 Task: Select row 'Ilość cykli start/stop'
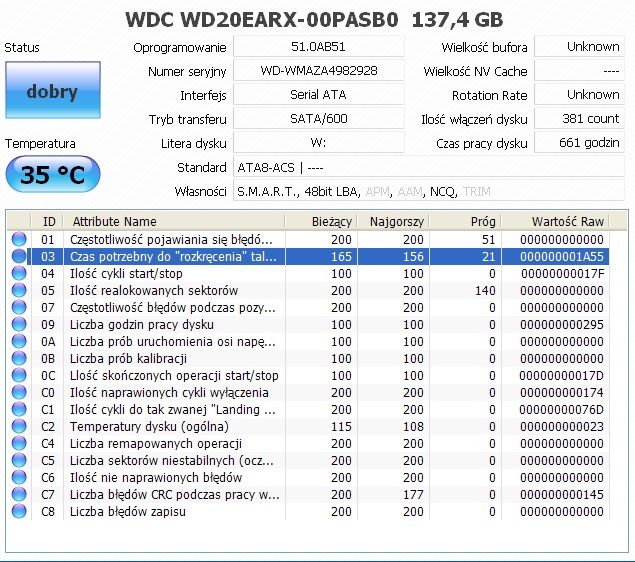(308, 273)
